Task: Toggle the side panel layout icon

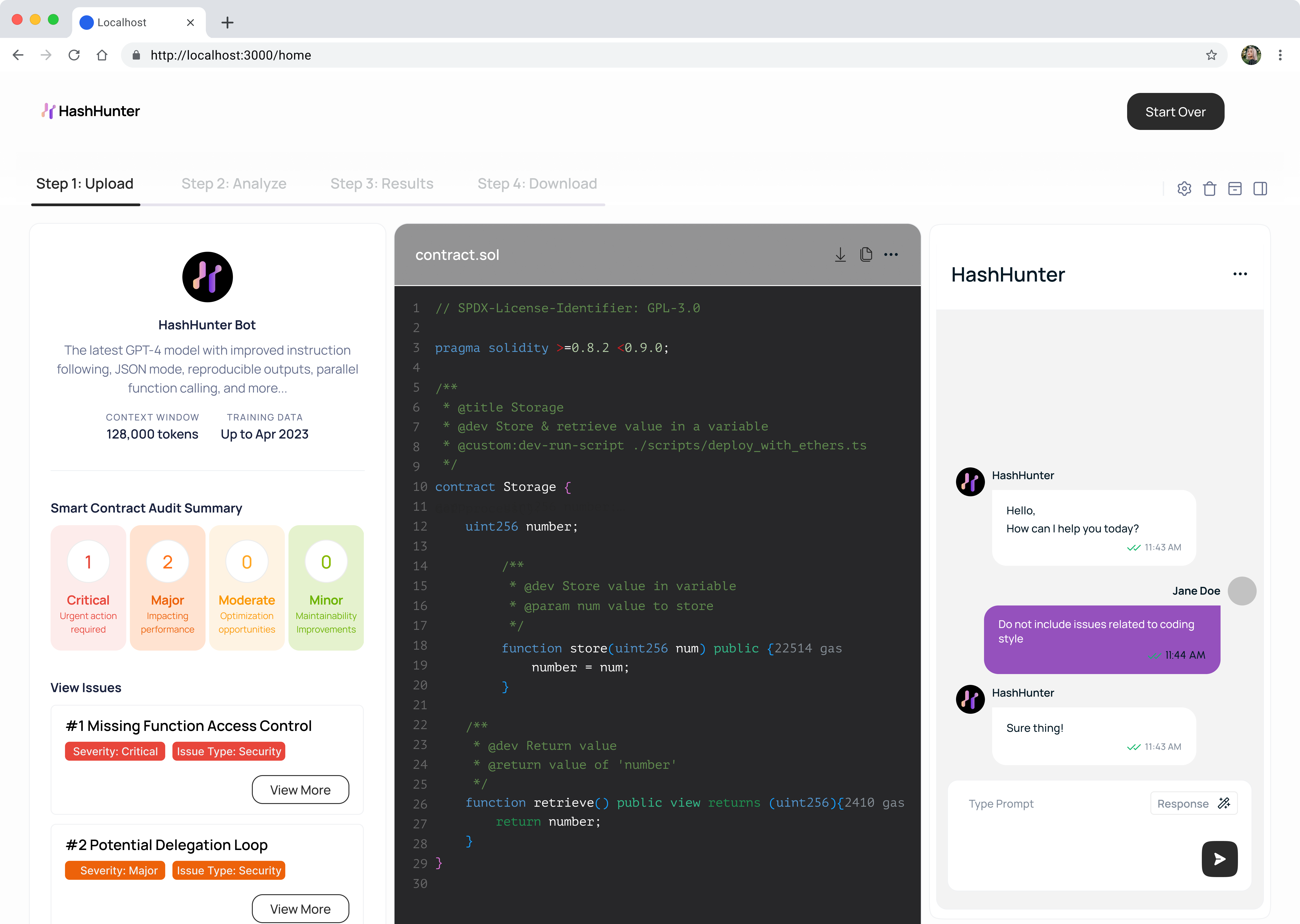Action: [1260, 188]
